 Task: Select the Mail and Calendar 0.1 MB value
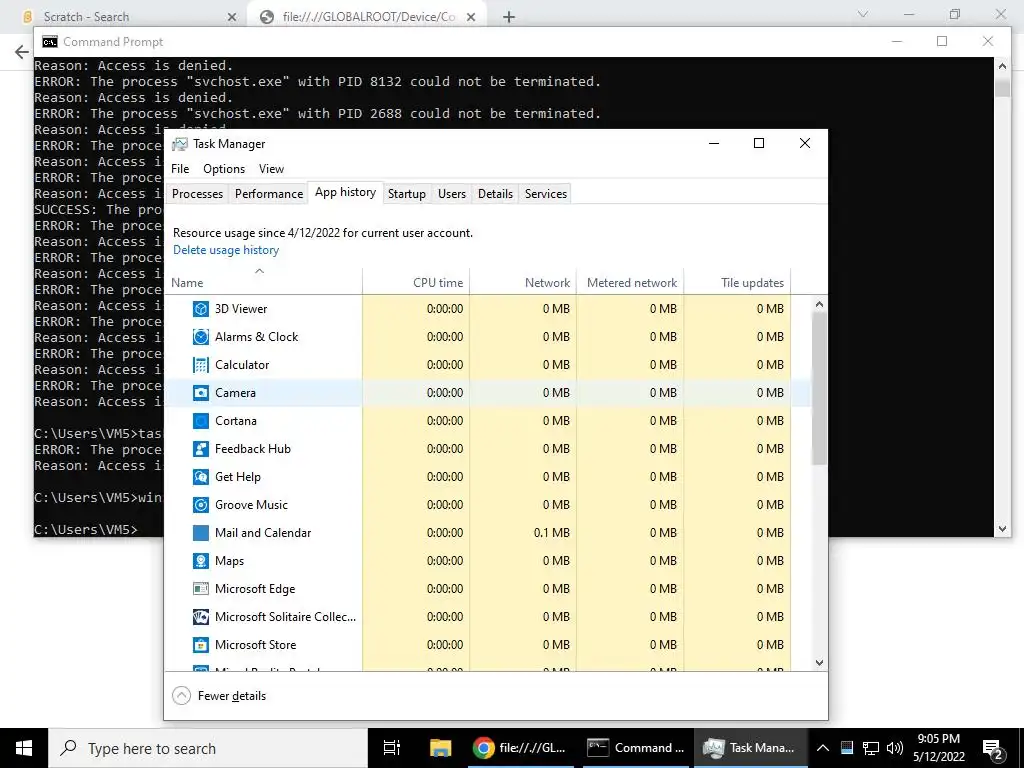(551, 533)
